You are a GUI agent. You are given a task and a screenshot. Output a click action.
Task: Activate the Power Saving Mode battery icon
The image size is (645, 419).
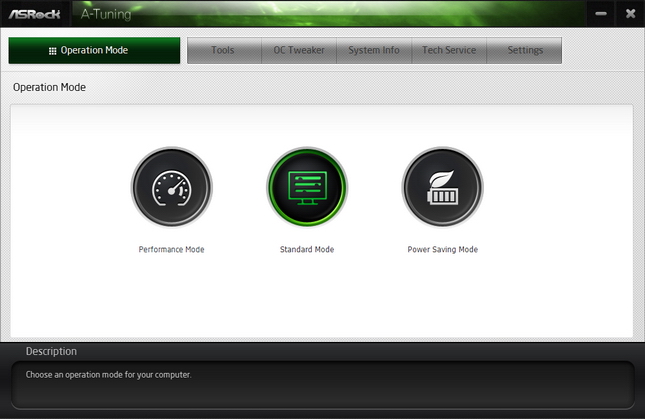point(442,187)
